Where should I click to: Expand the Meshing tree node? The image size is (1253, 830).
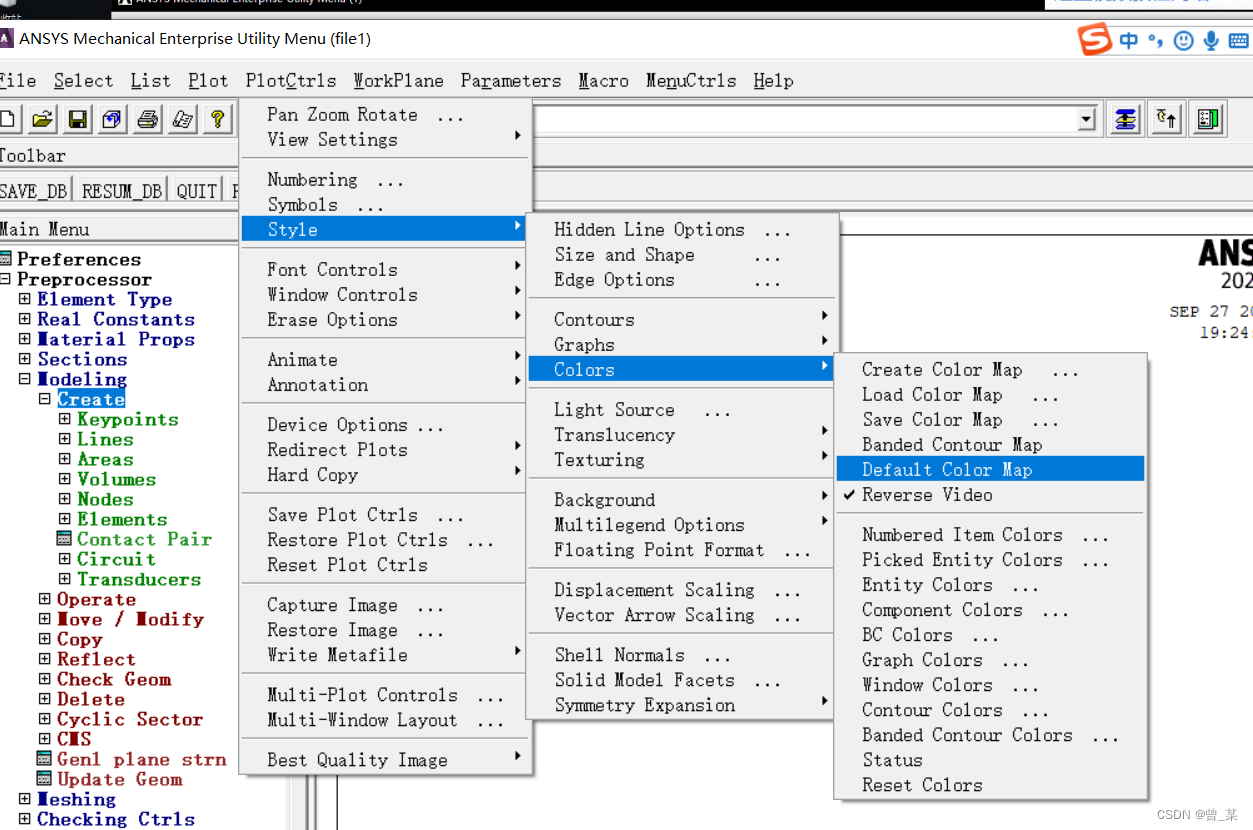point(25,799)
